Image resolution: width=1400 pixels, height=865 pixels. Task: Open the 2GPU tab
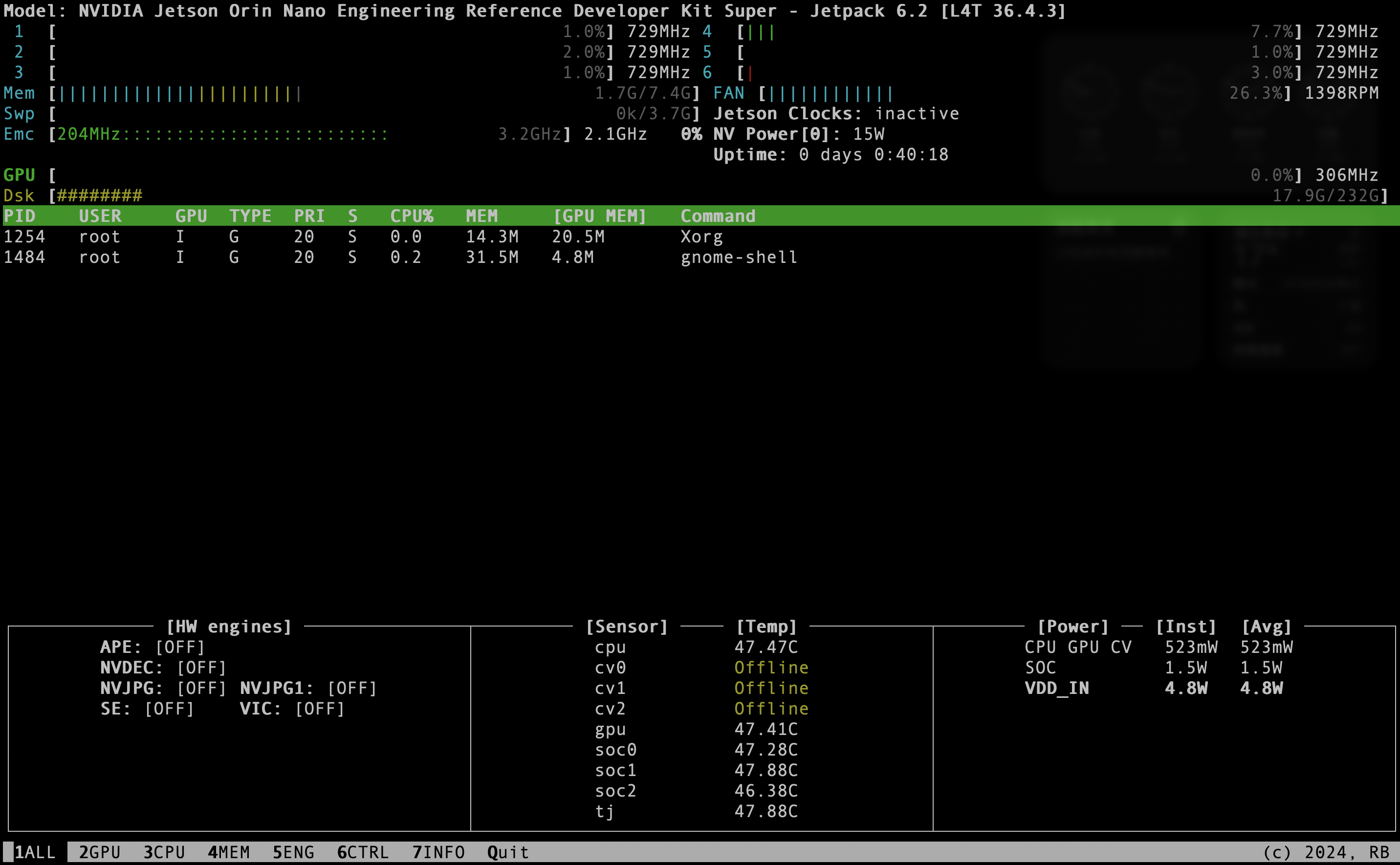coord(100,852)
